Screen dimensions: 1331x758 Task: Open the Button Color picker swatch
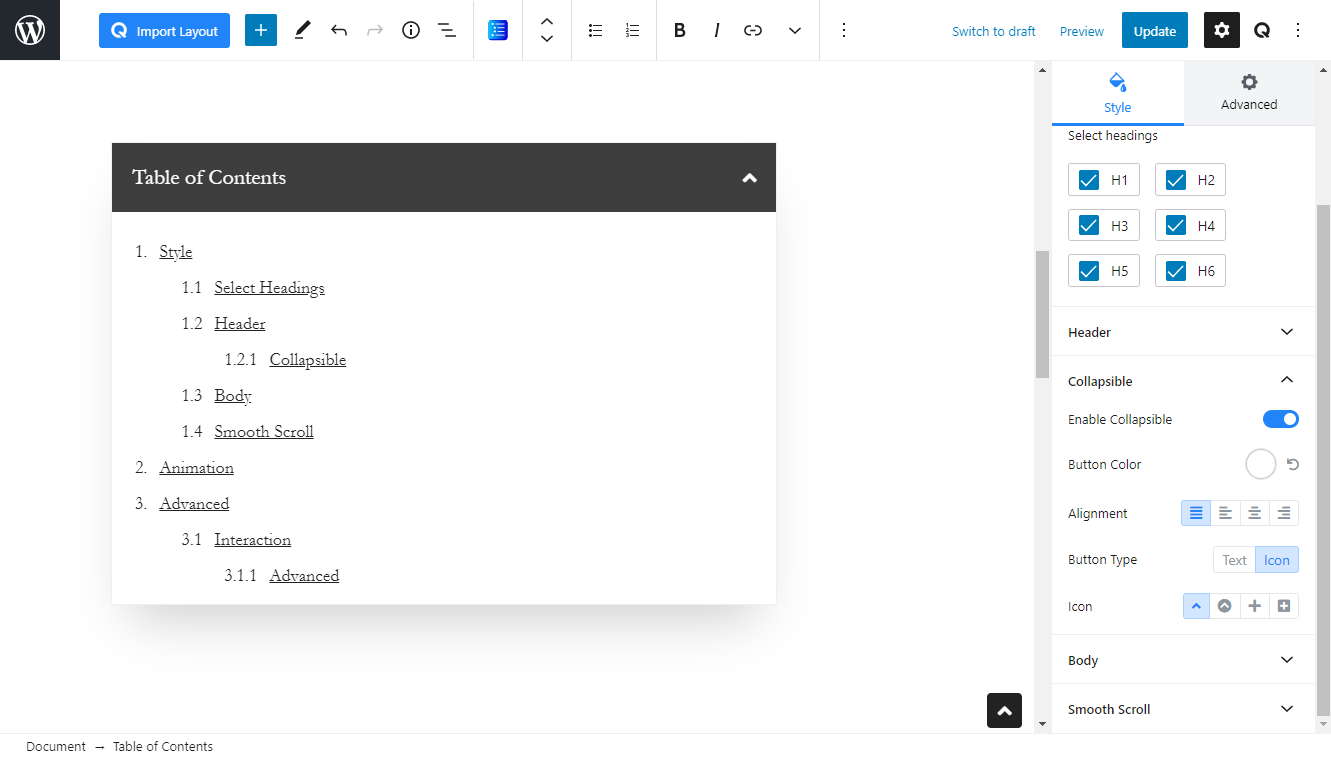tap(1261, 464)
